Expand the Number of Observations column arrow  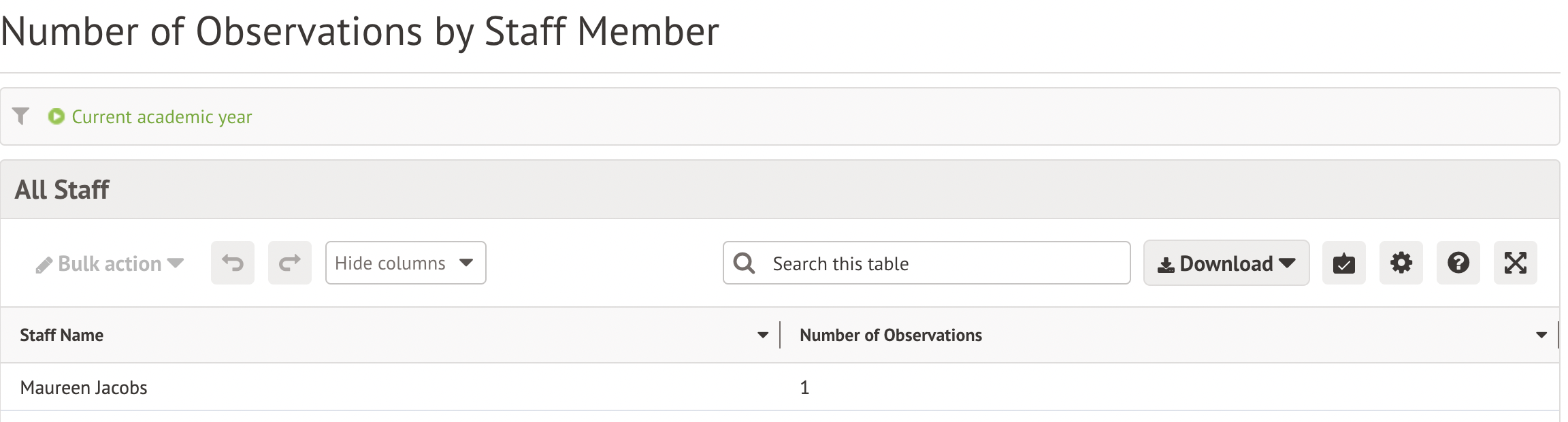[x=1541, y=335]
